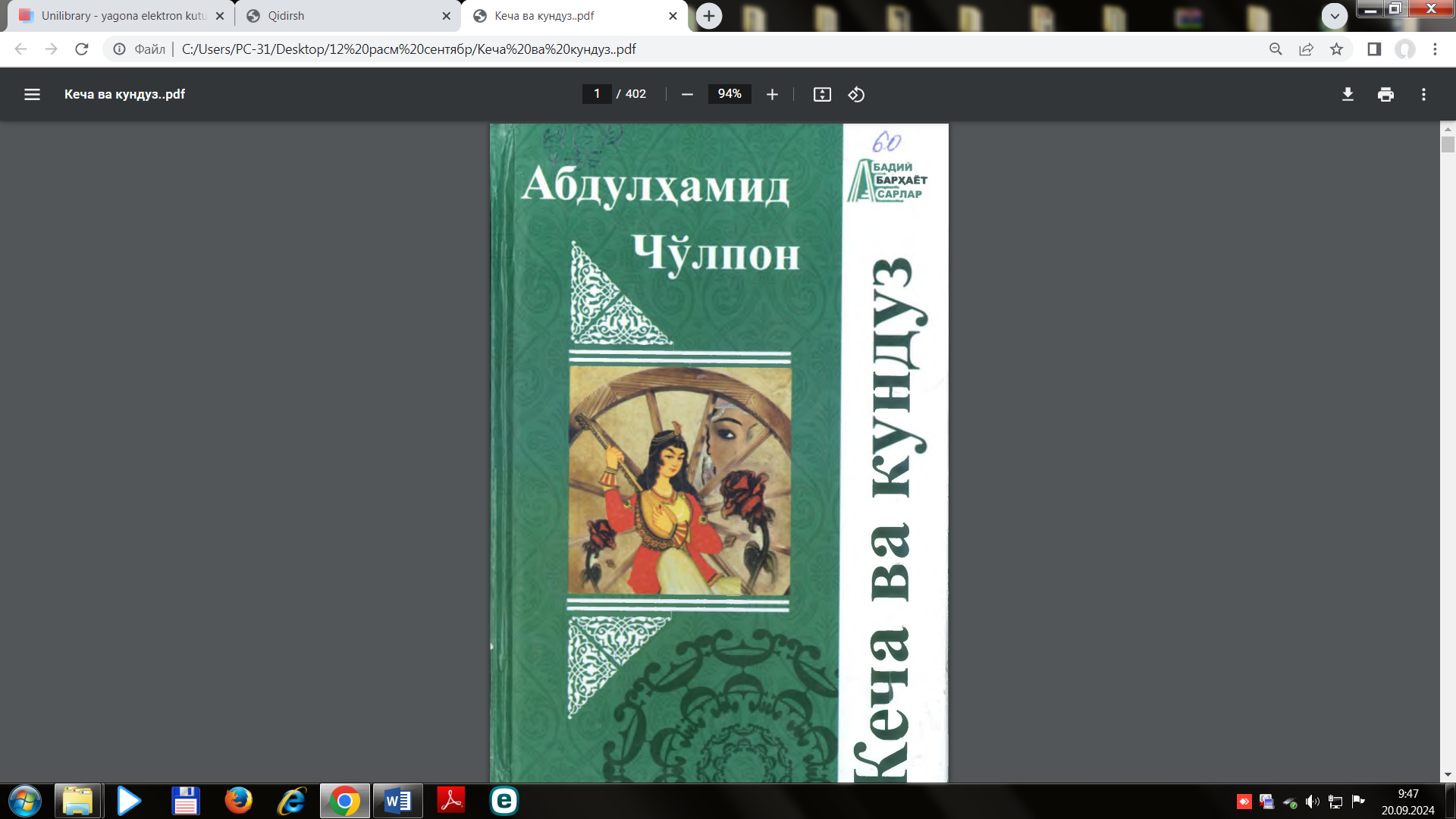The image size is (1456, 819).
Task: Click the file info icon in address bar
Action: pos(119,49)
